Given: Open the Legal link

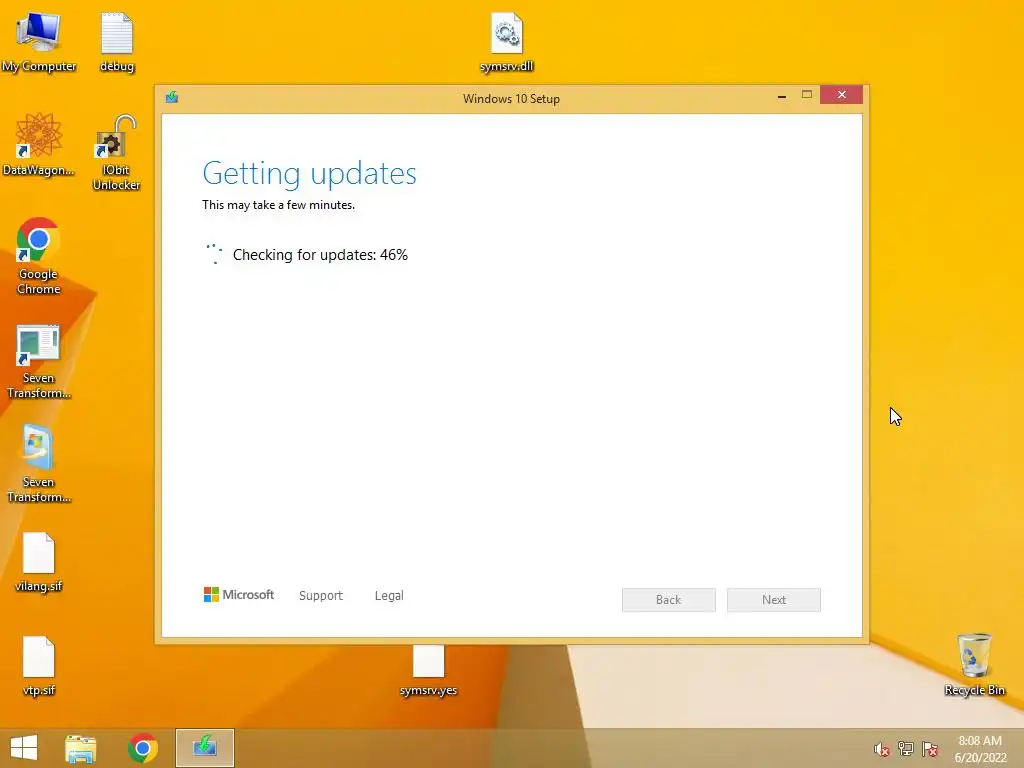Looking at the screenshot, I should click(389, 596).
